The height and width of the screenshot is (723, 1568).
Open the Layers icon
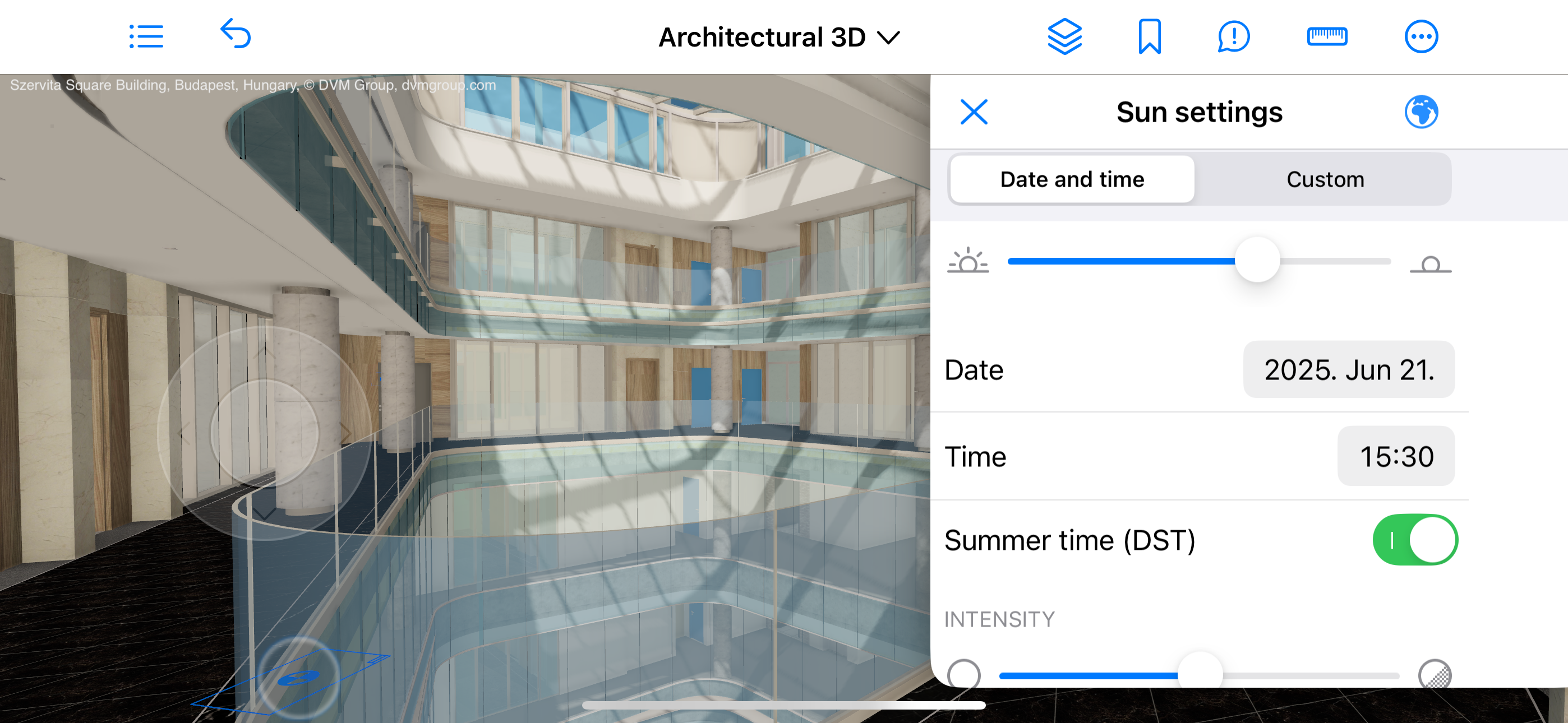[1064, 36]
